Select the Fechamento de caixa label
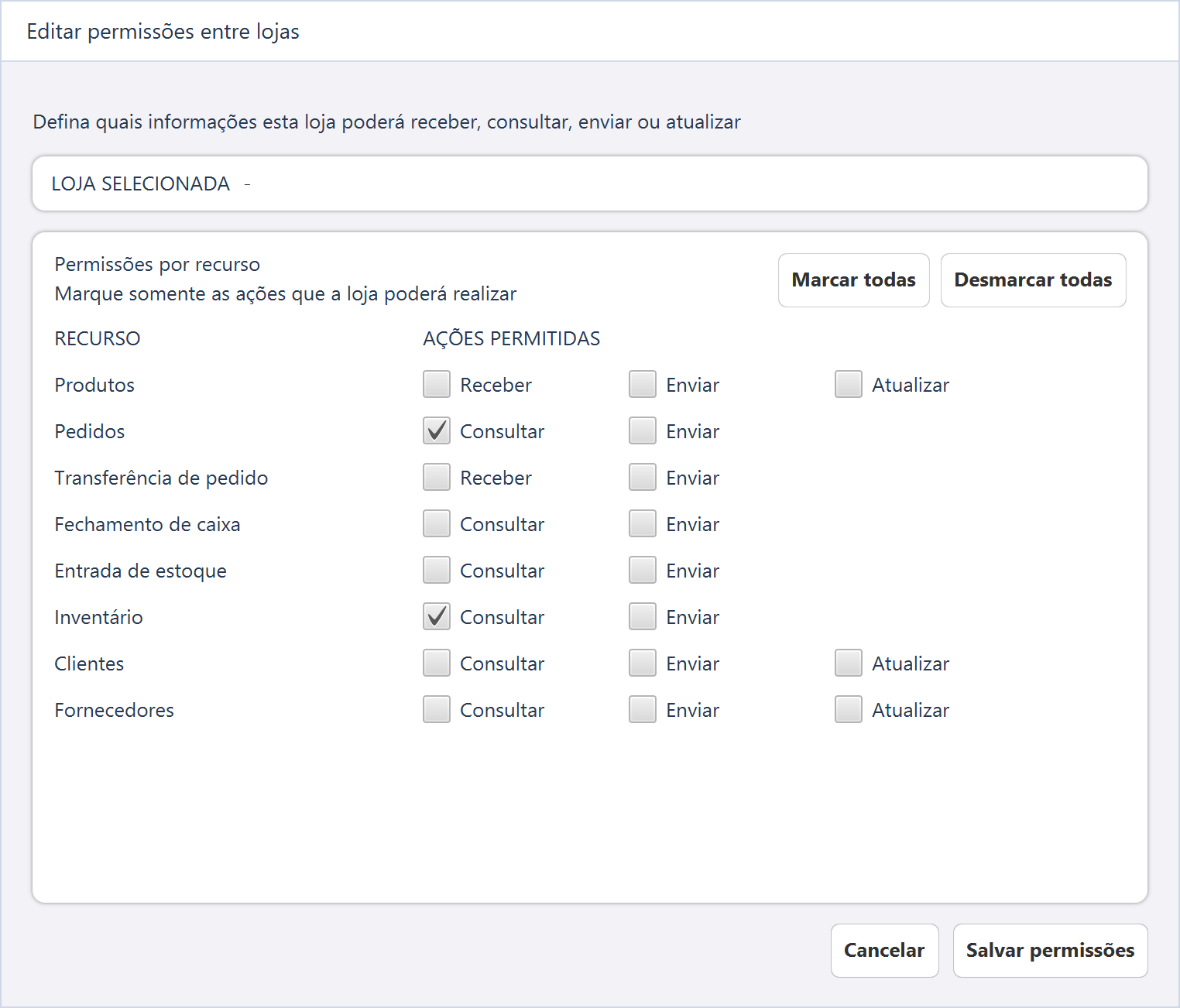Screen dimensions: 1180x1008 tap(147, 524)
